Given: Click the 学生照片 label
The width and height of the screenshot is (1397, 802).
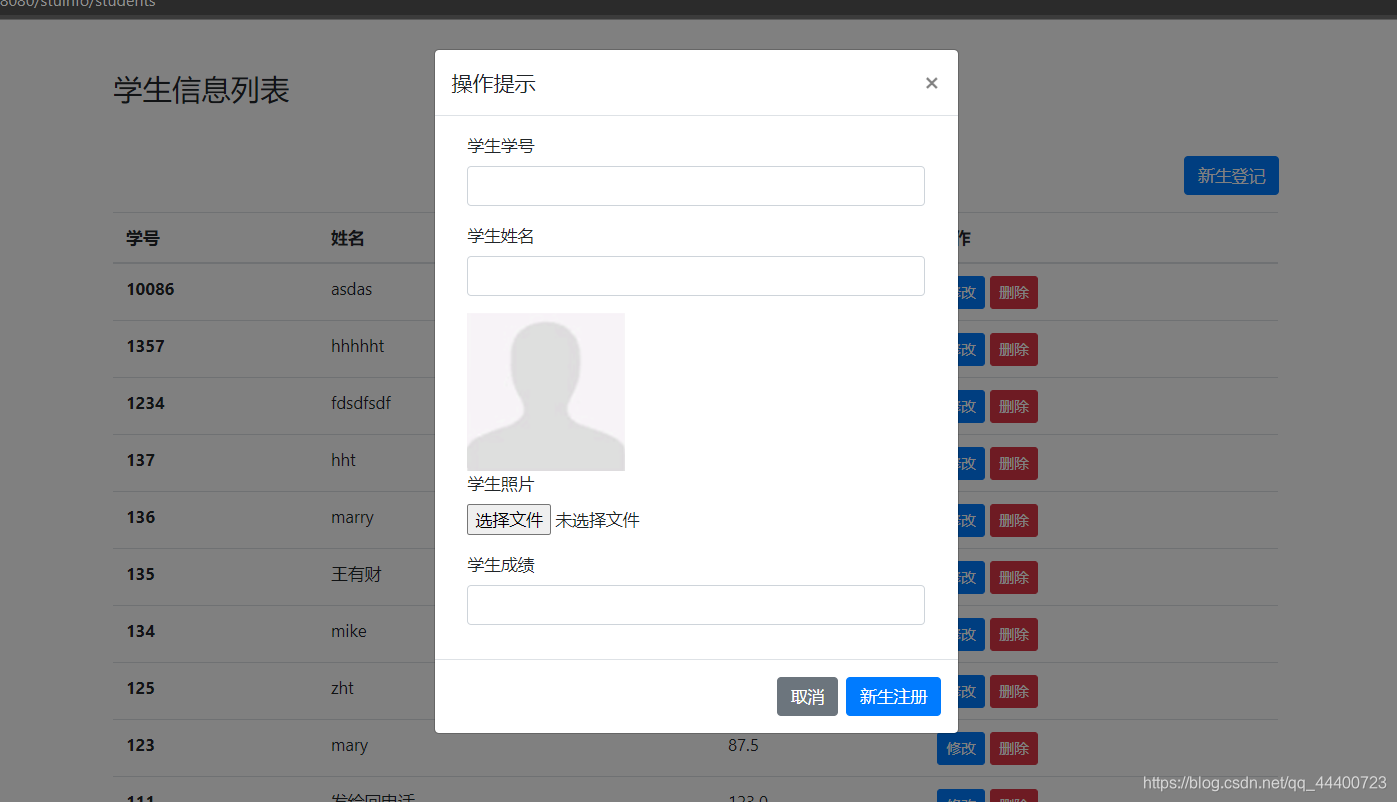Looking at the screenshot, I should (500, 484).
